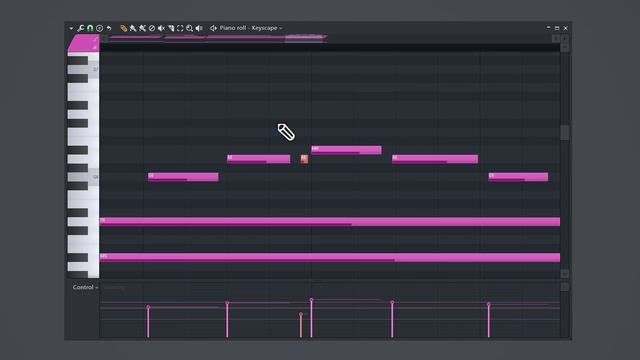Screen dimensions: 640x360
Task: Click the highlighted grey piano key by first melody note
Action: 83,177
